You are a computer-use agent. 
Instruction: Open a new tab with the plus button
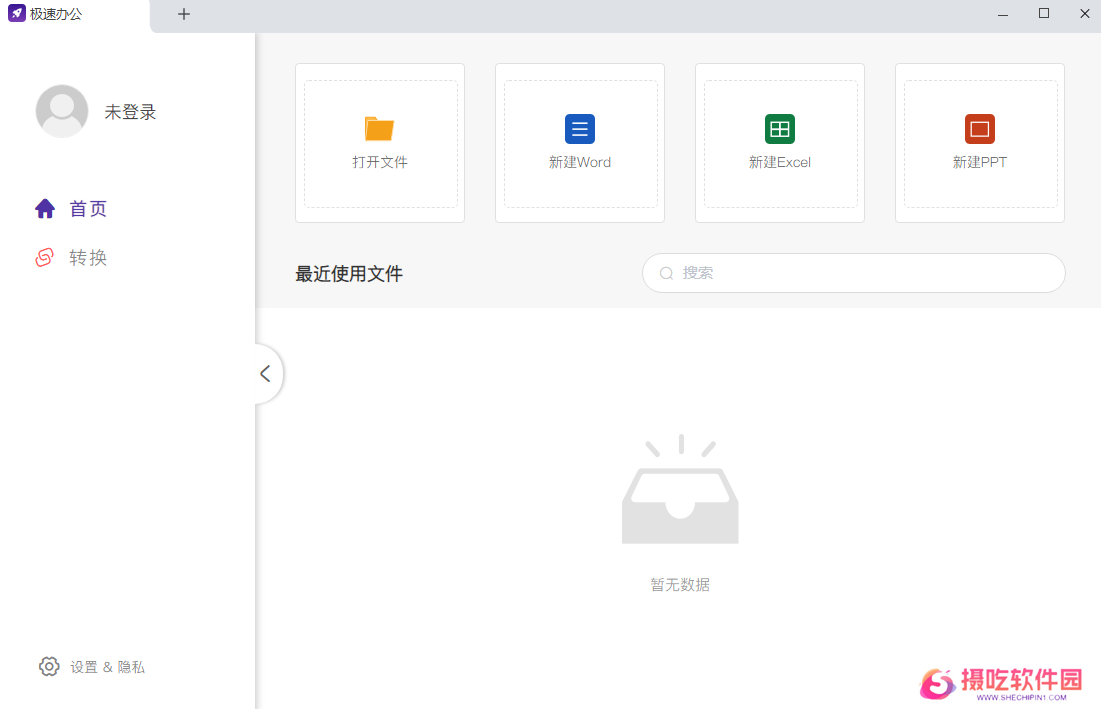184,14
